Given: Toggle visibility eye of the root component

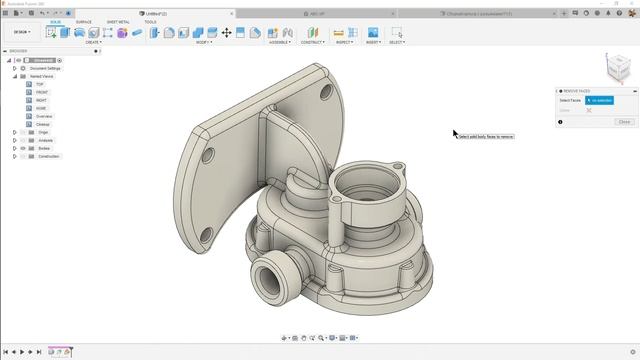Looking at the screenshot, I should click(x=18, y=60).
